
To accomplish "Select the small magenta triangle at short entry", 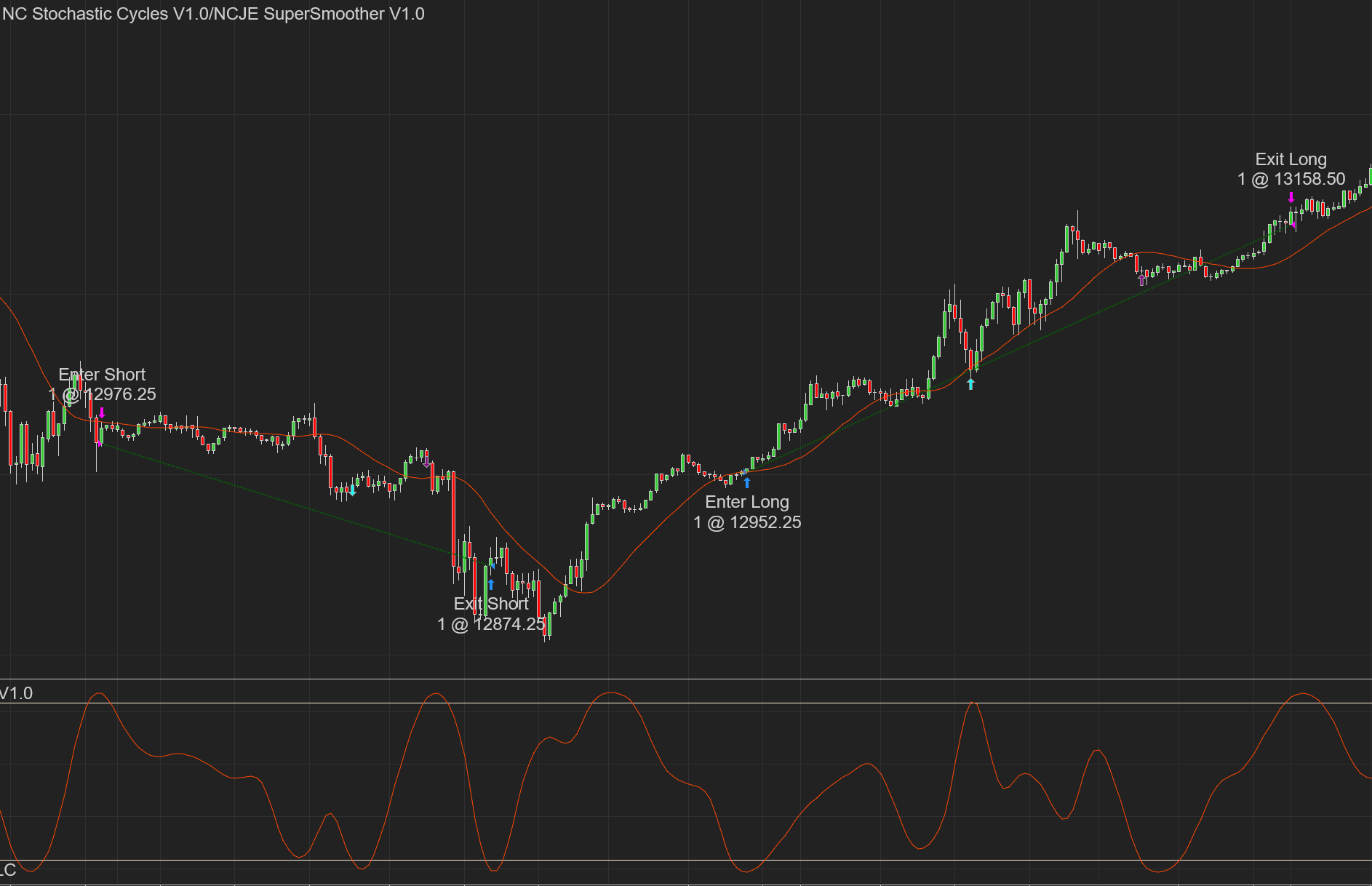I will click(100, 443).
